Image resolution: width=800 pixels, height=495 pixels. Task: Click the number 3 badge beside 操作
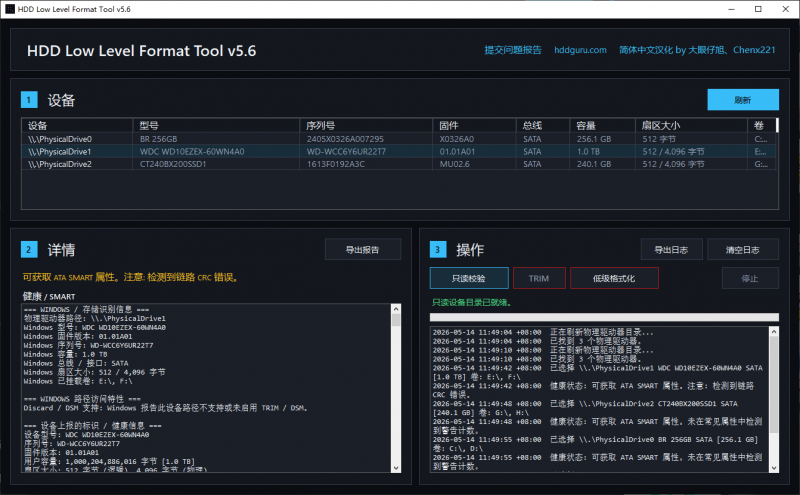pos(438,250)
